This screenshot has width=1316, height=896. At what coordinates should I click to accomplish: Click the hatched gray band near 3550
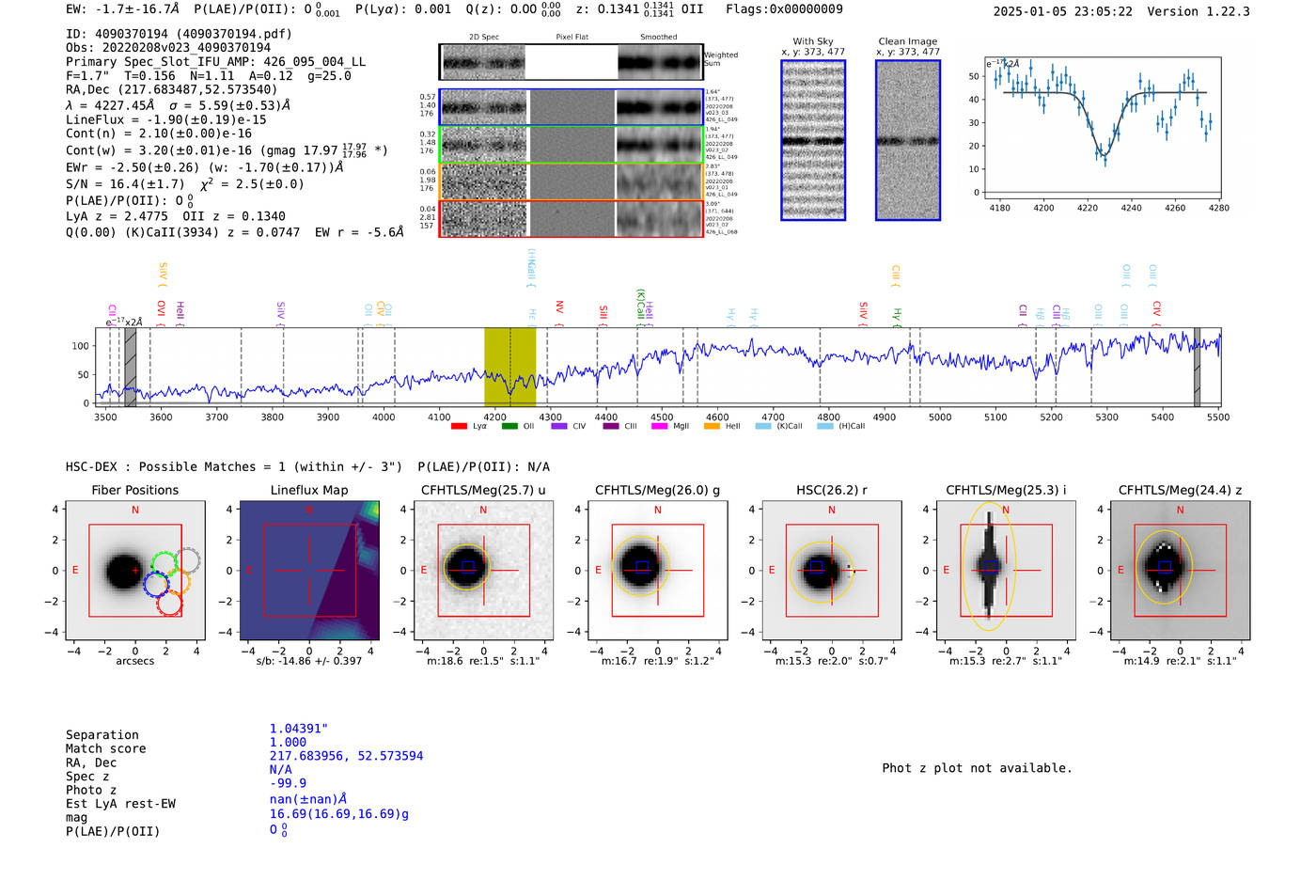pos(131,368)
